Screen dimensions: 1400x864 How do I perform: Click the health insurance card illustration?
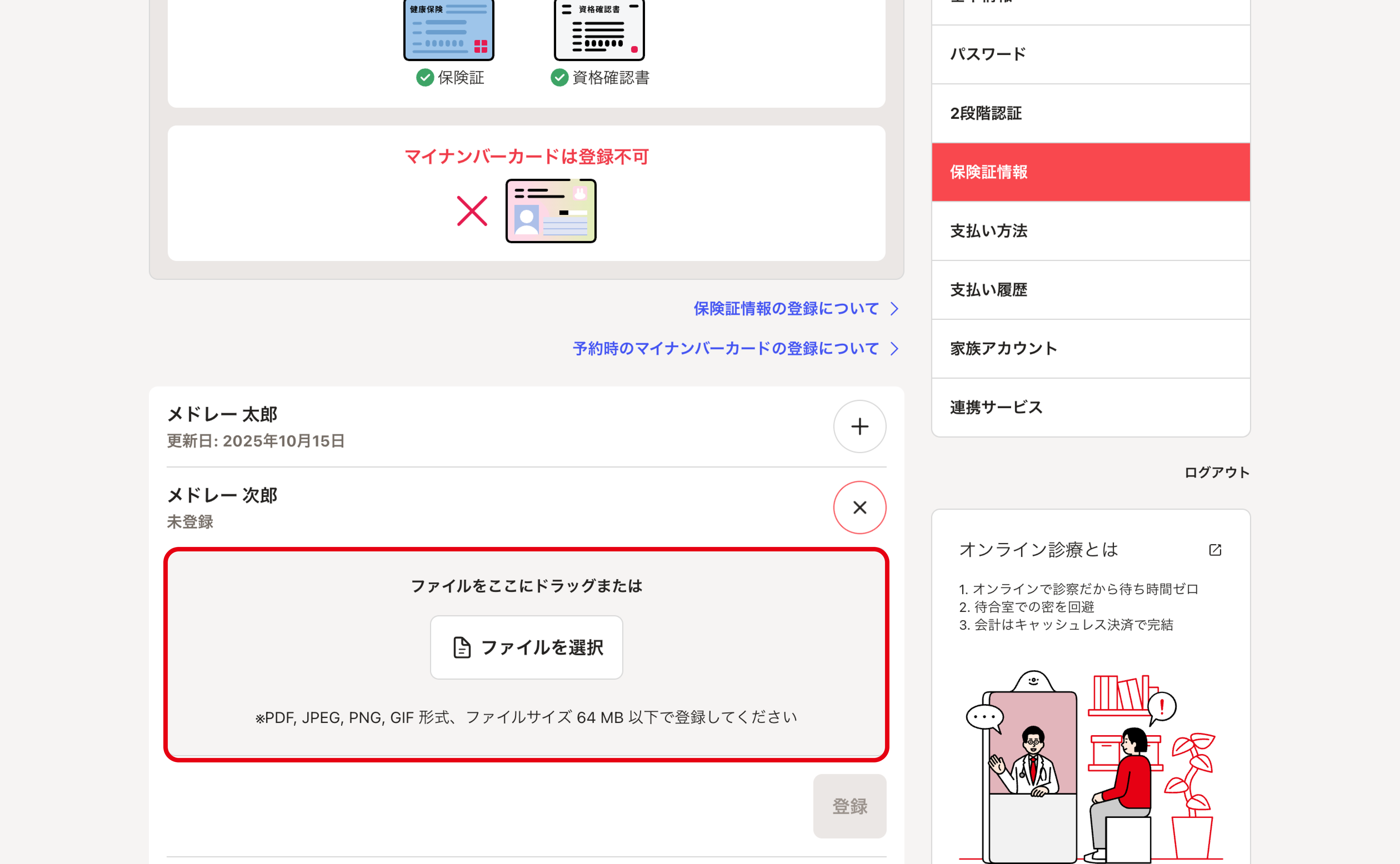click(x=448, y=30)
